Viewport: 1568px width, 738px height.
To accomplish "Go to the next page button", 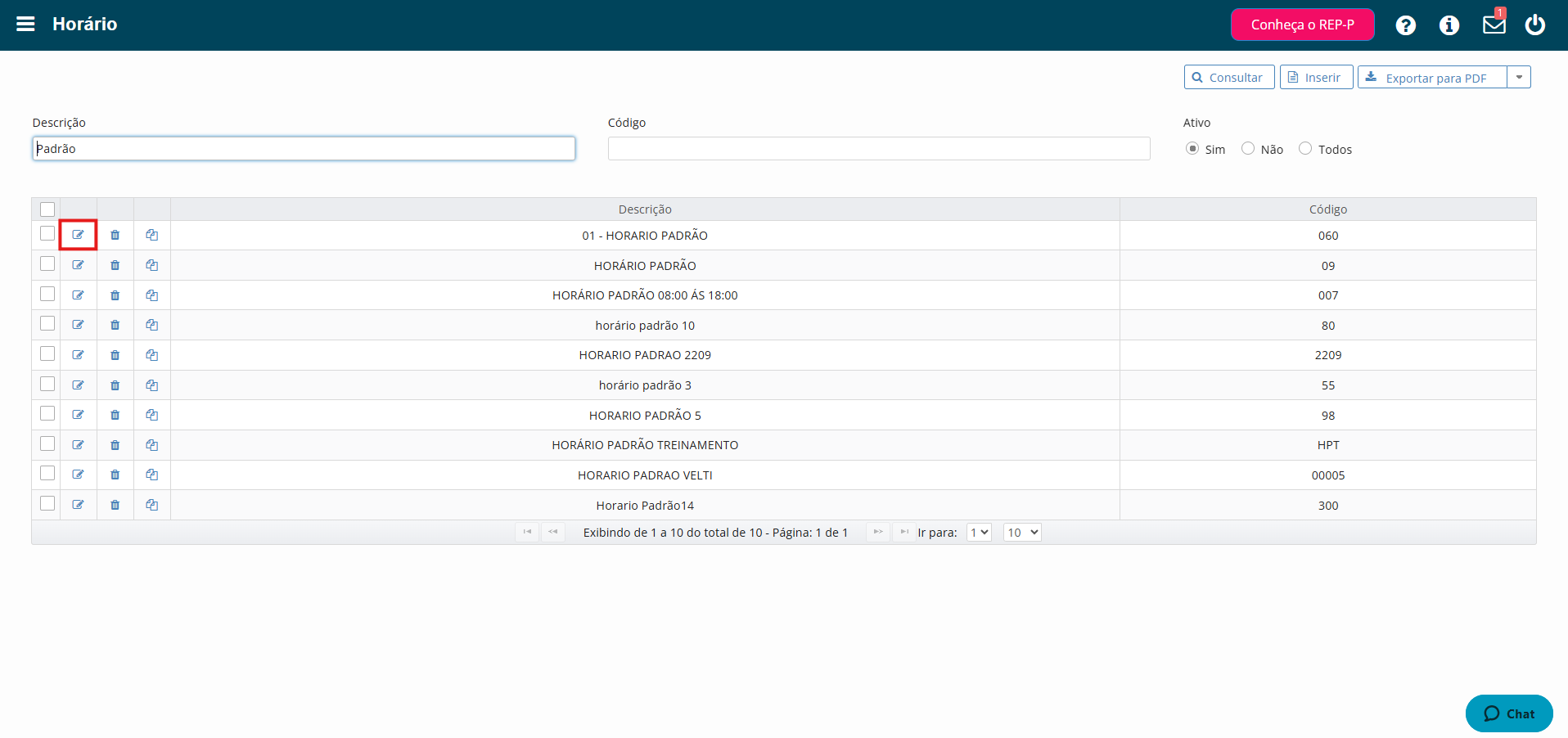I will [878, 532].
